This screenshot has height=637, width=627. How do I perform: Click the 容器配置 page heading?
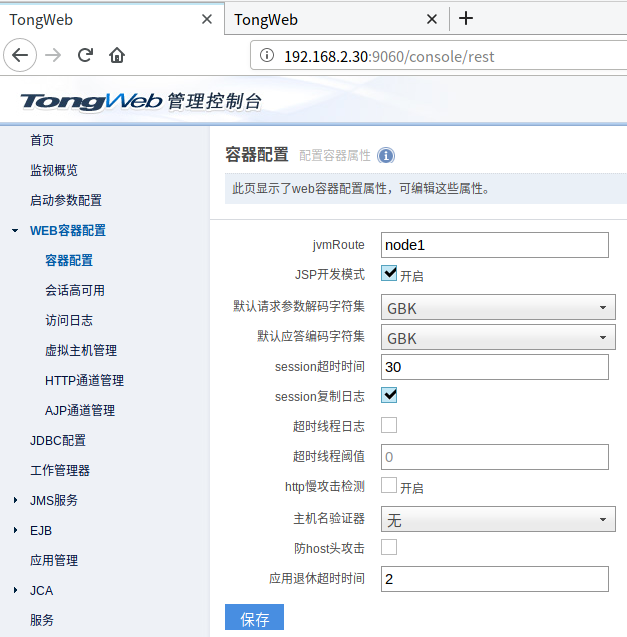(257, 155)
